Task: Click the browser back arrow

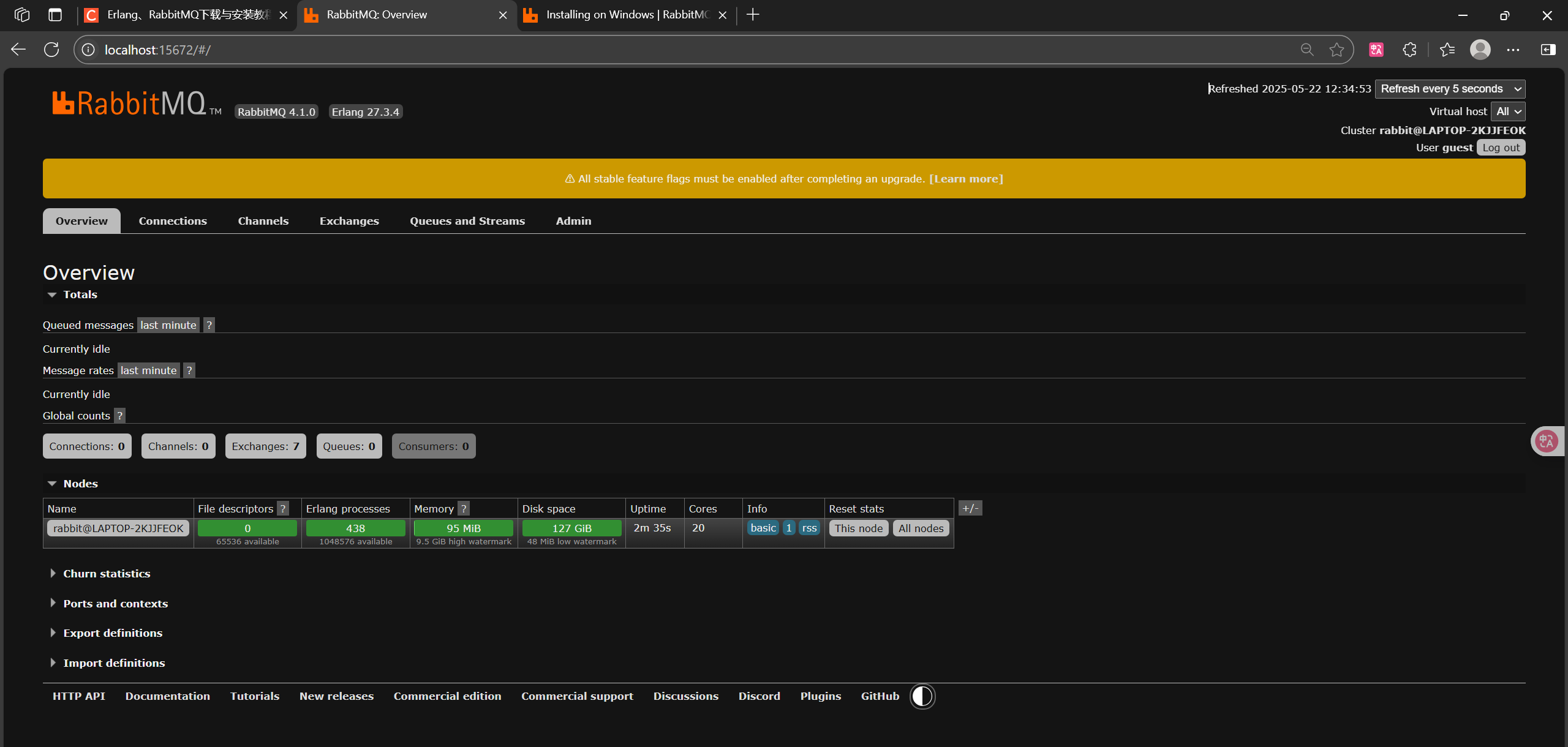Action: point(18,50)
